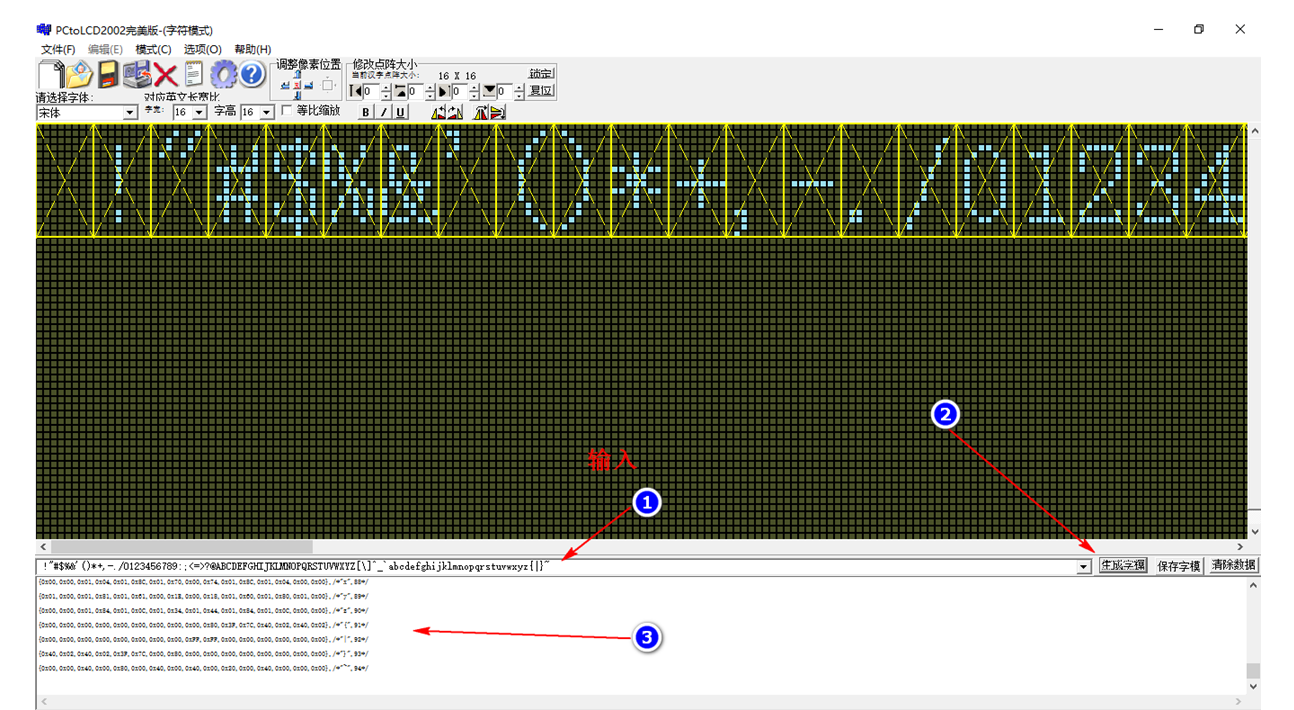Screen dimensions: 1294x710
Task: Click the left-edge matrix resize icon
Action: pos(356,92)
